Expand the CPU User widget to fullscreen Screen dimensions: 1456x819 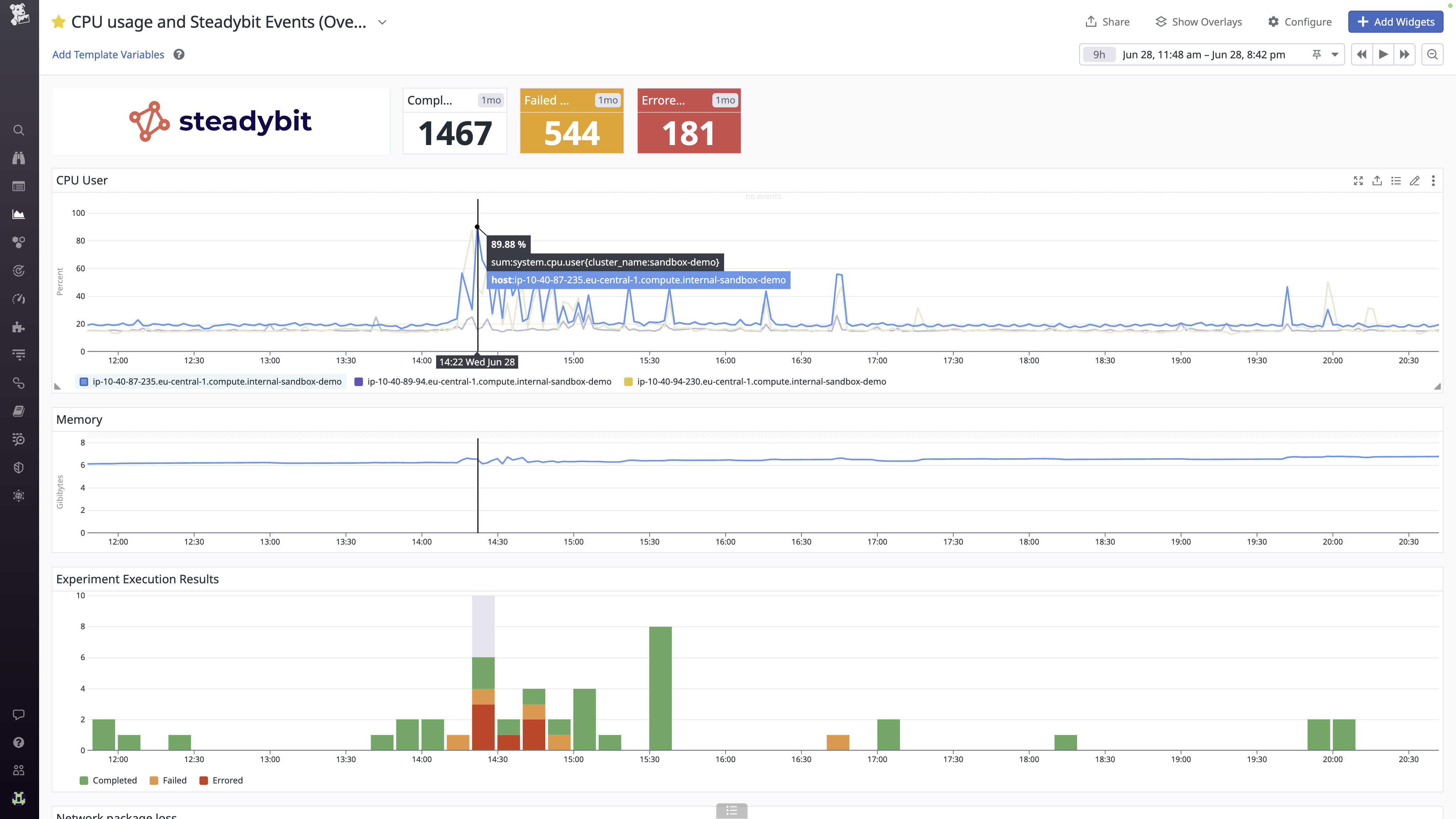pos(1358,181)
